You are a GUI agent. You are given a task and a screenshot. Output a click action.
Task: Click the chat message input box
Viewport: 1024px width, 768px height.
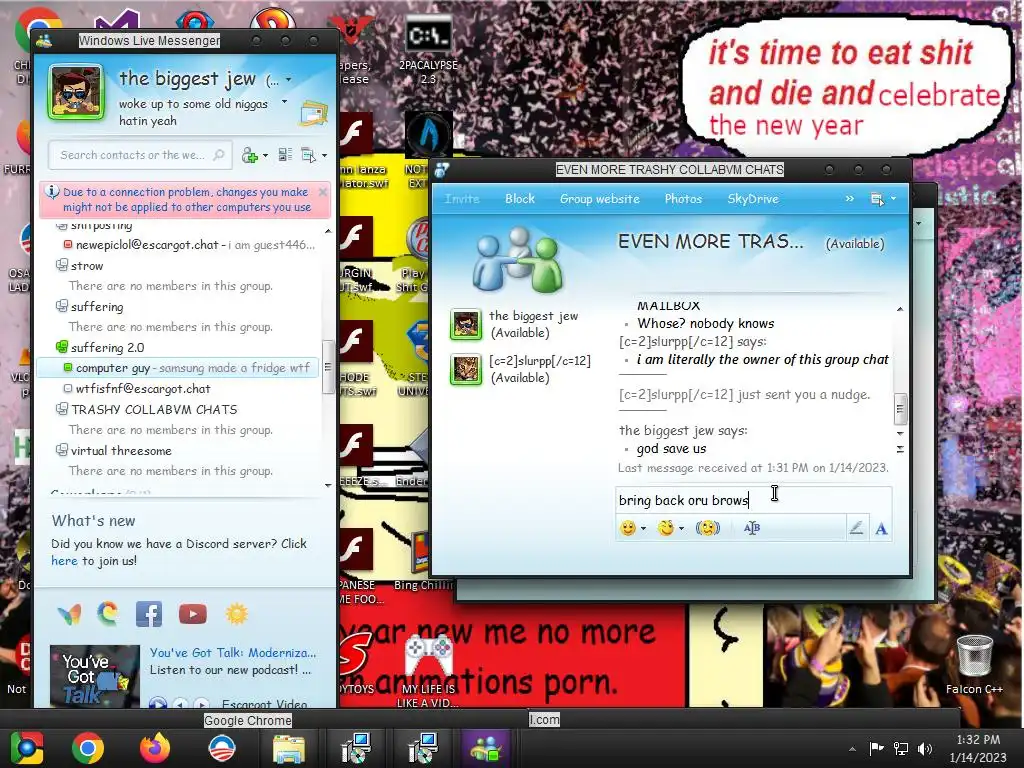753,500
